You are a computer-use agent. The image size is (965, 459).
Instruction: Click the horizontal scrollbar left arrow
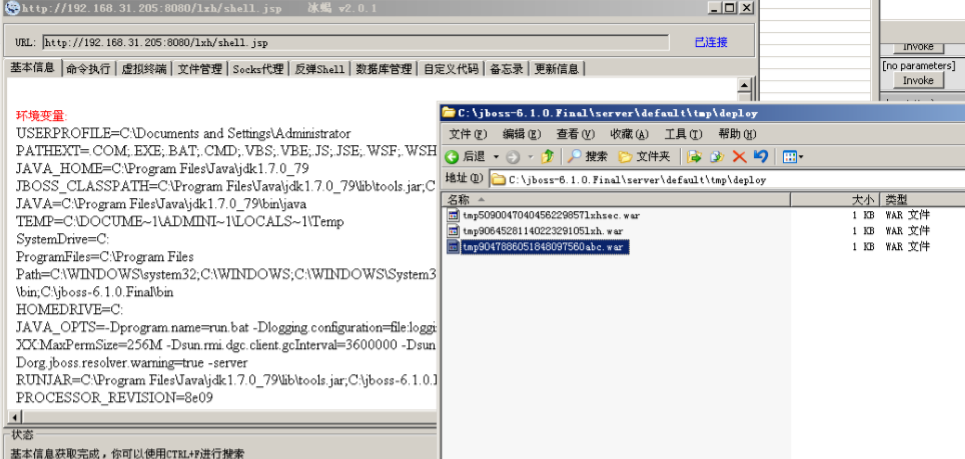pos(14,417)
